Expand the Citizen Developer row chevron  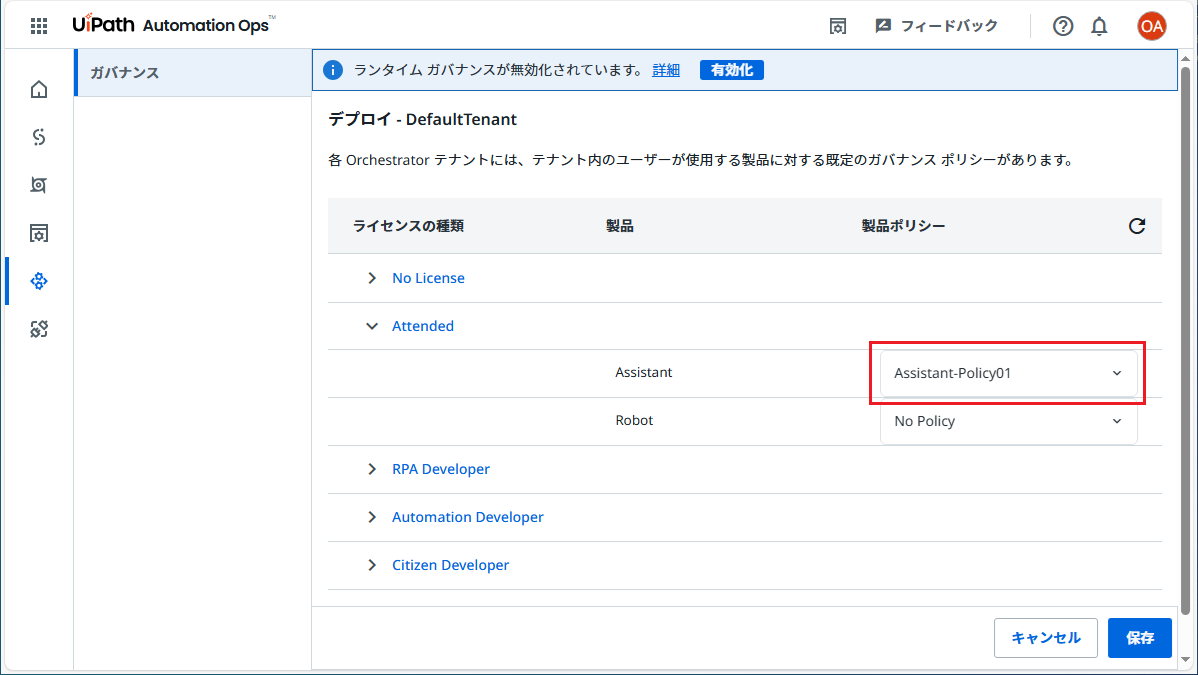pyautogui.click(x=372, y=566)
